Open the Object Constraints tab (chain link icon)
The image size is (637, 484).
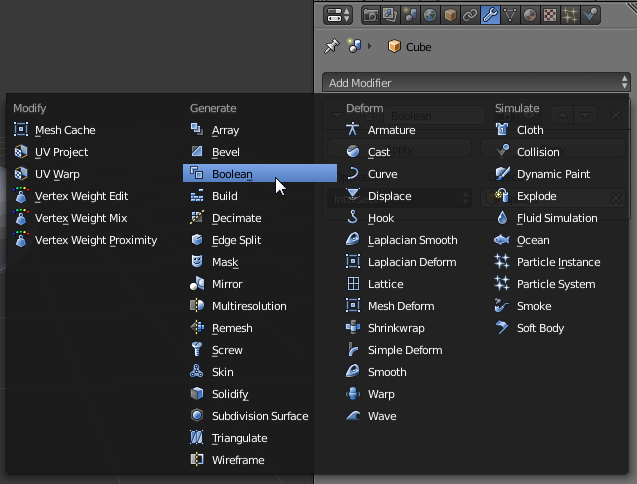coord(470,15)
